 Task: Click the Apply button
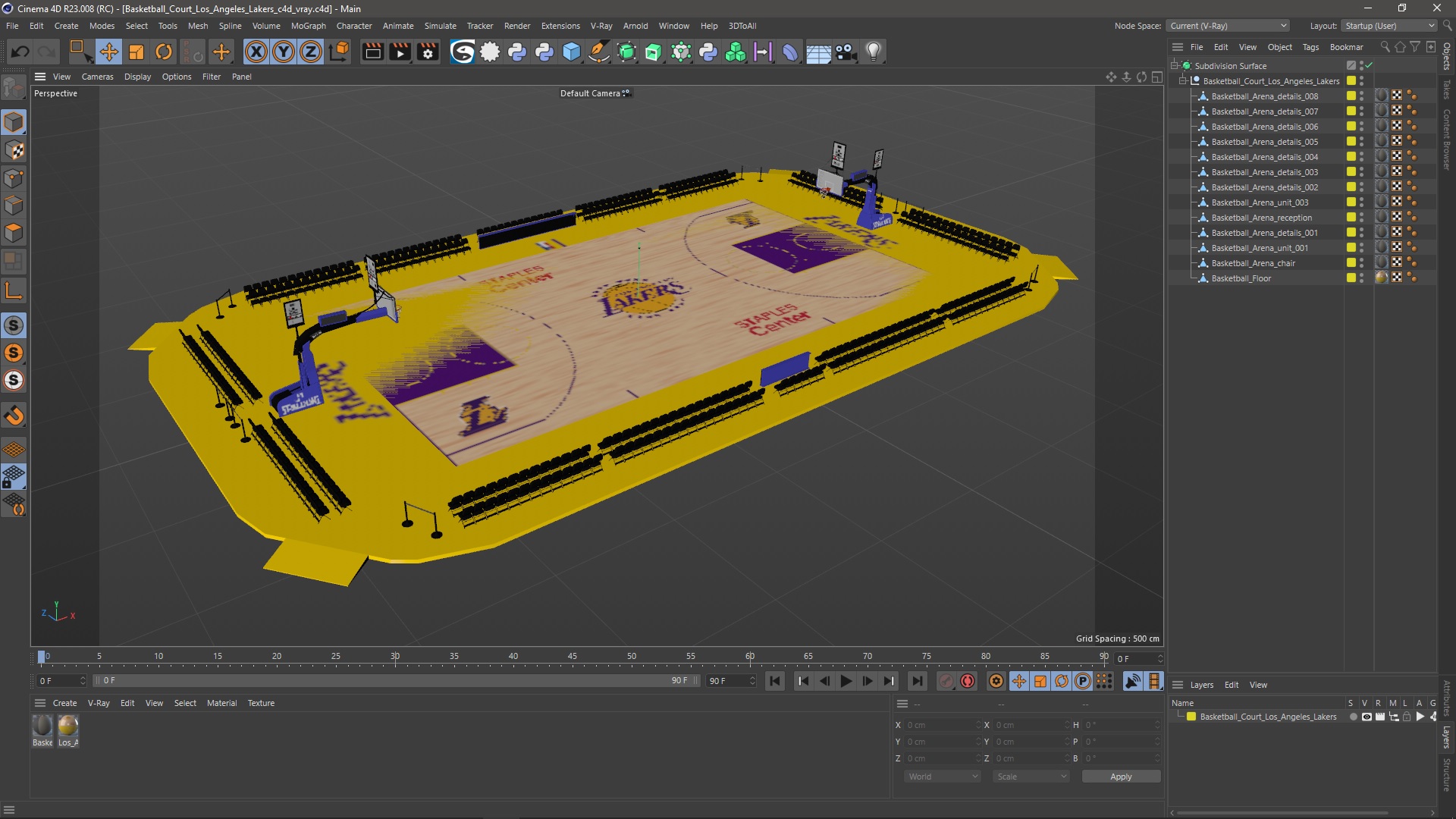coord(1121,777)
